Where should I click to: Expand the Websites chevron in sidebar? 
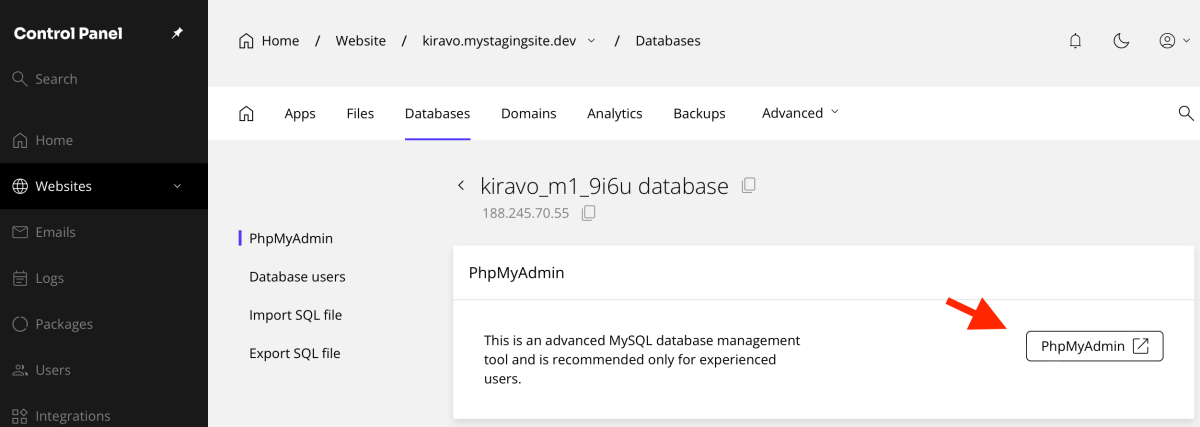(177, 186)
